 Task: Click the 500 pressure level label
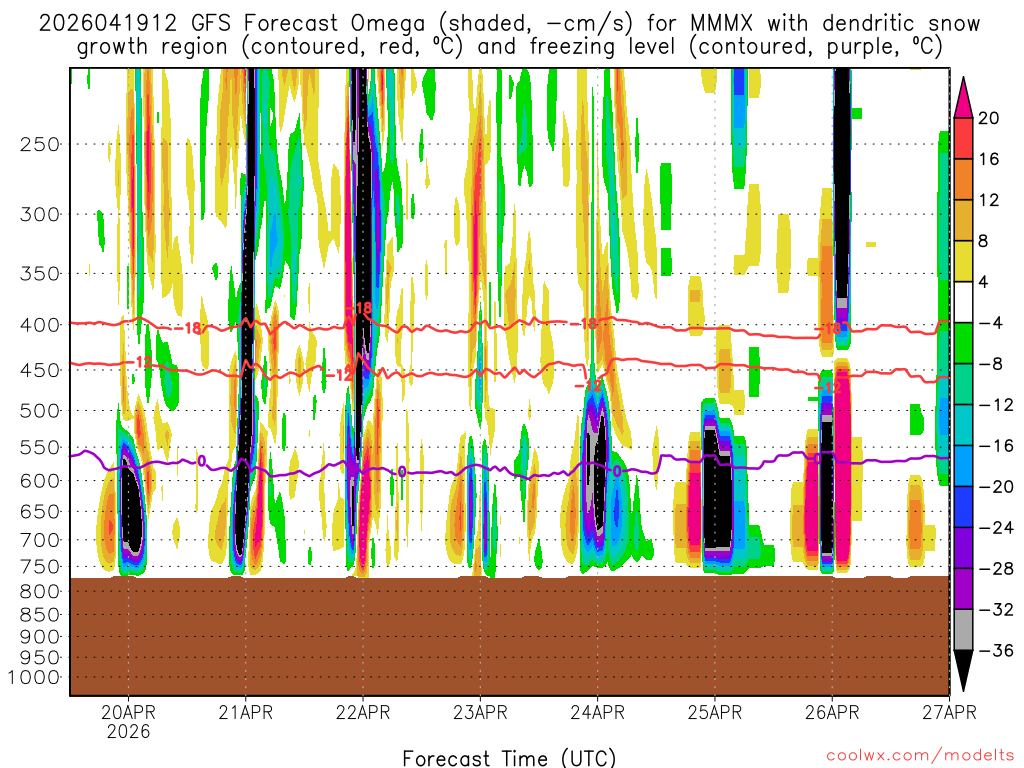40,411
